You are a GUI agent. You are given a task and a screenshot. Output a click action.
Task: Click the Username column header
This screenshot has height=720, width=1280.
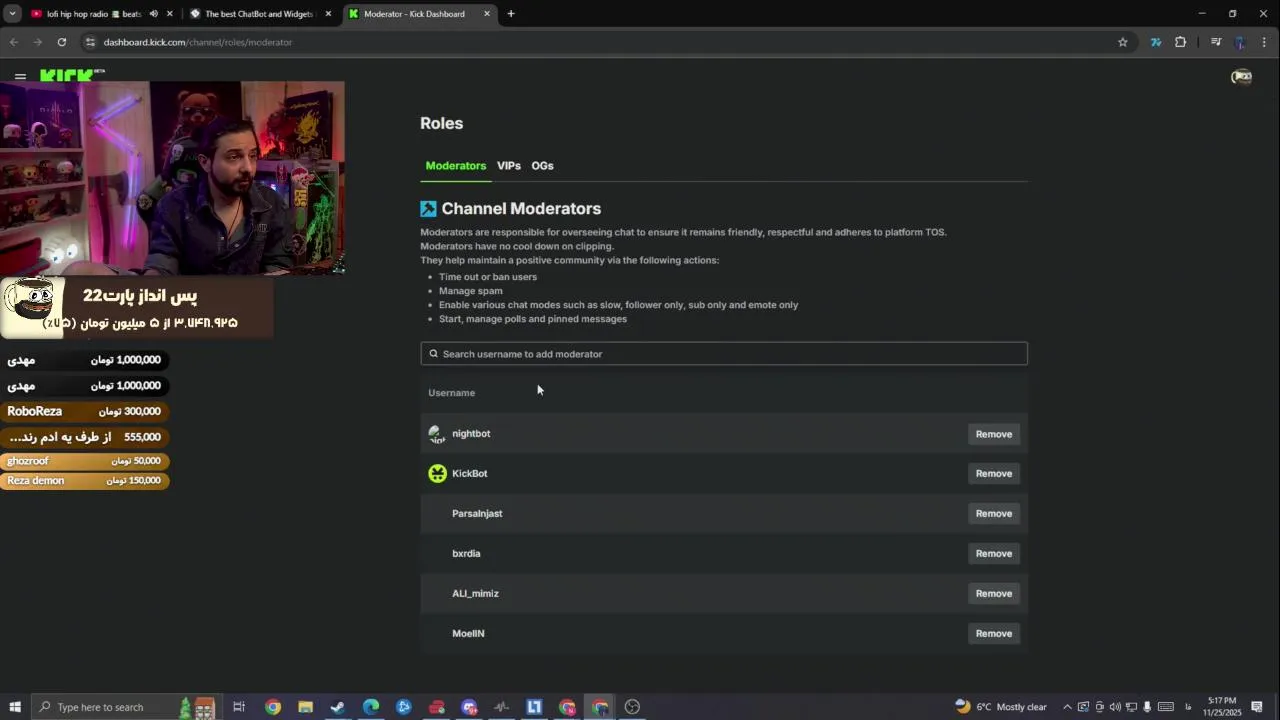pos(452,393)
